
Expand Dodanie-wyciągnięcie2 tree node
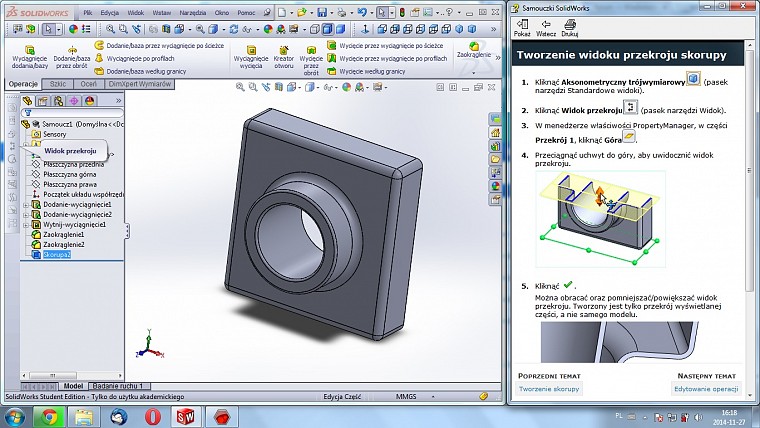[x=26, y=215]
